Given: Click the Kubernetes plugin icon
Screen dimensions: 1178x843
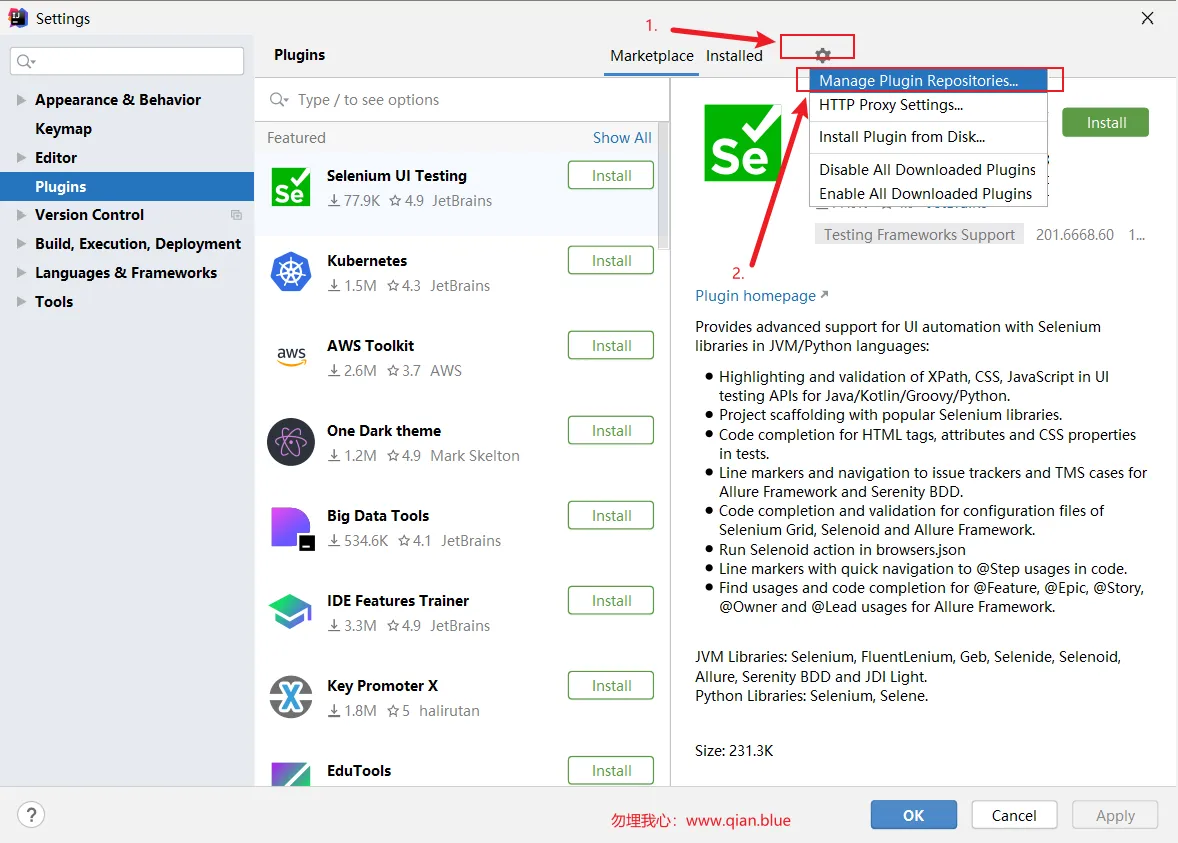Looking at the screenshot, I should click(291, 272).
